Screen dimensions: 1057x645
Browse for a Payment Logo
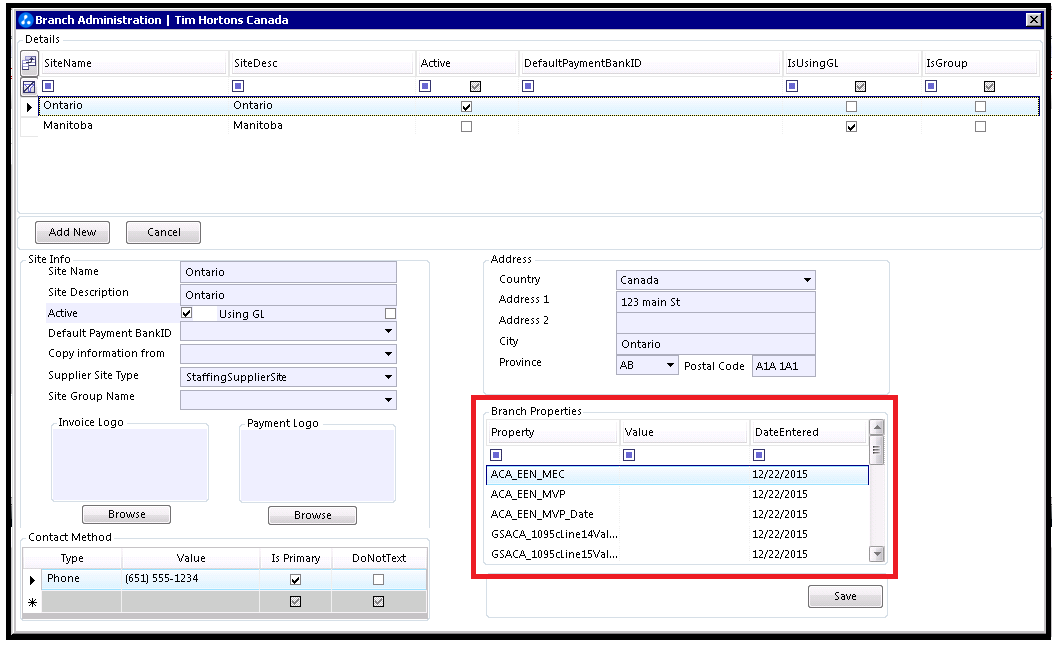point(312,515)
